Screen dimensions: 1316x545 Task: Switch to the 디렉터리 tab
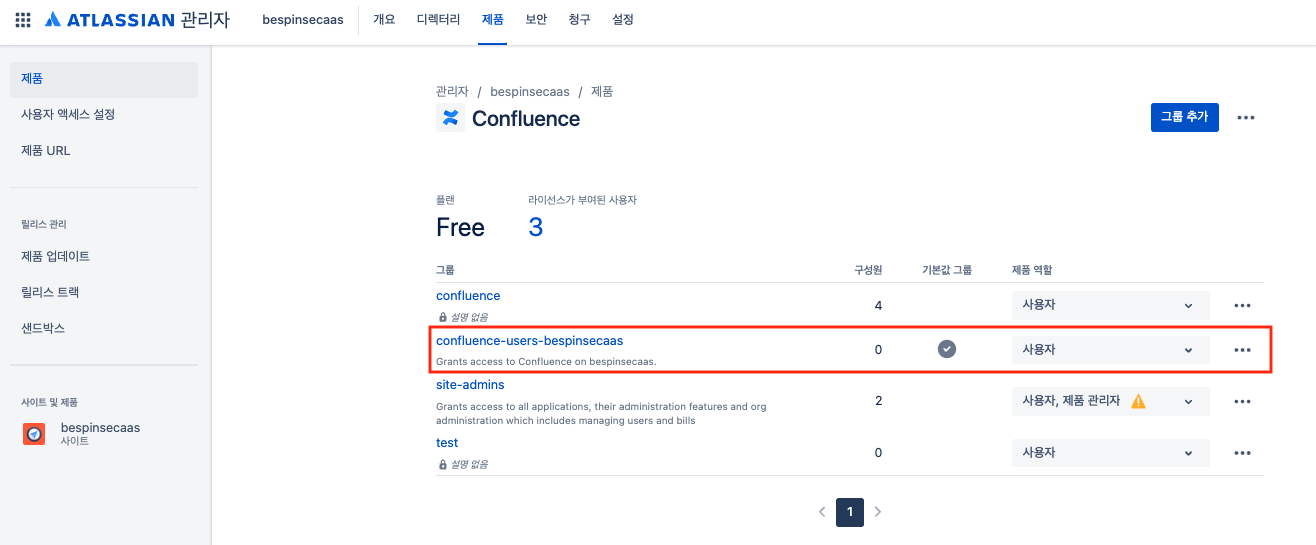pyautogui.click(x=438, y=20)
